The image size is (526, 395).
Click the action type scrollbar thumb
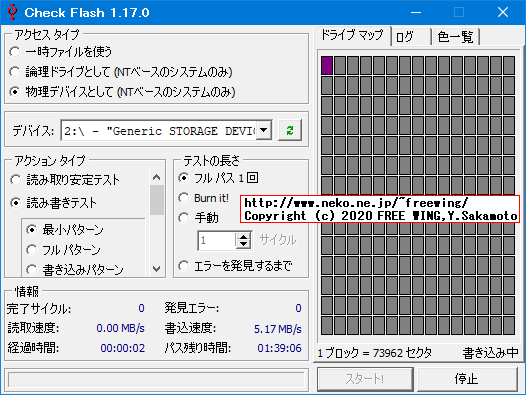tap(157, 200)
